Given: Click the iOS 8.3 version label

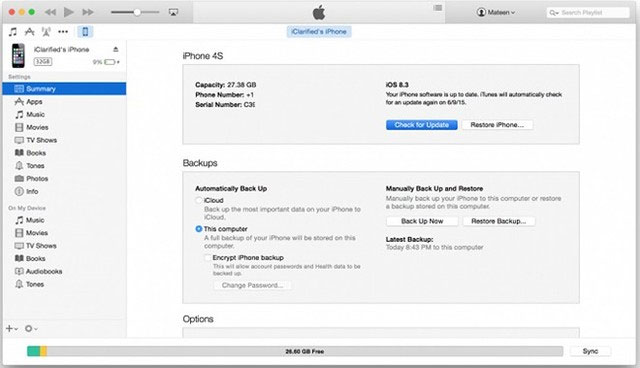Looking at the screenshot, I should click(x=397, y=85).
